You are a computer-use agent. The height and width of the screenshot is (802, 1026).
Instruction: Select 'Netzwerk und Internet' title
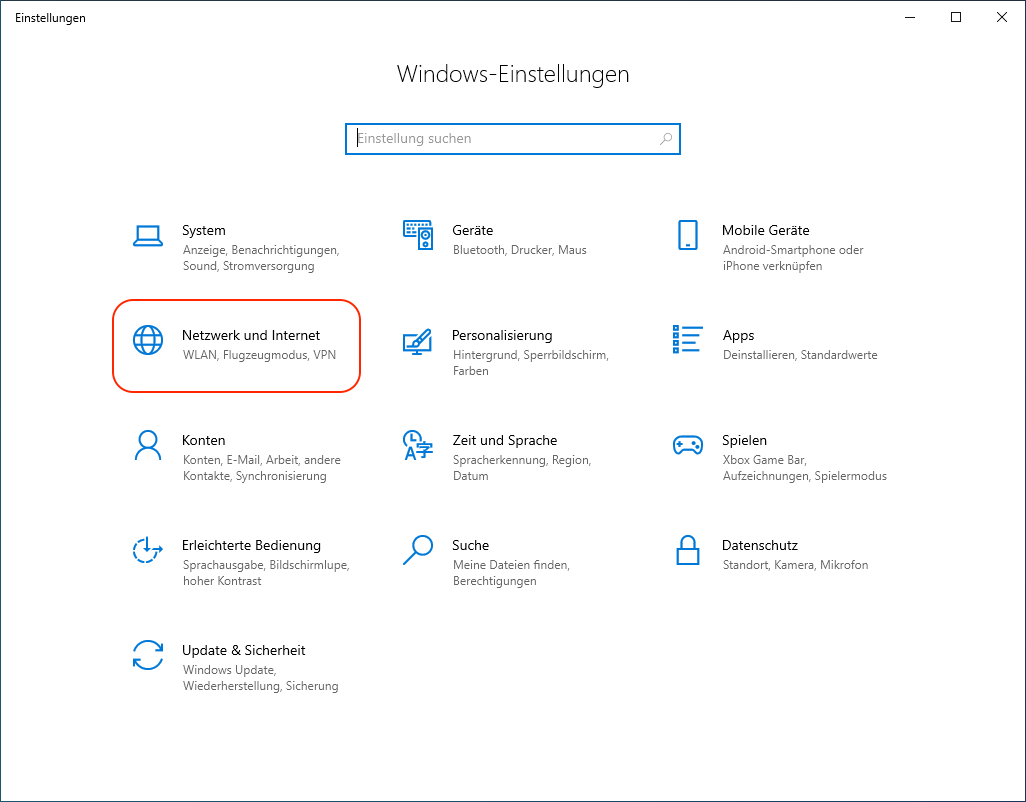point(251,335)
